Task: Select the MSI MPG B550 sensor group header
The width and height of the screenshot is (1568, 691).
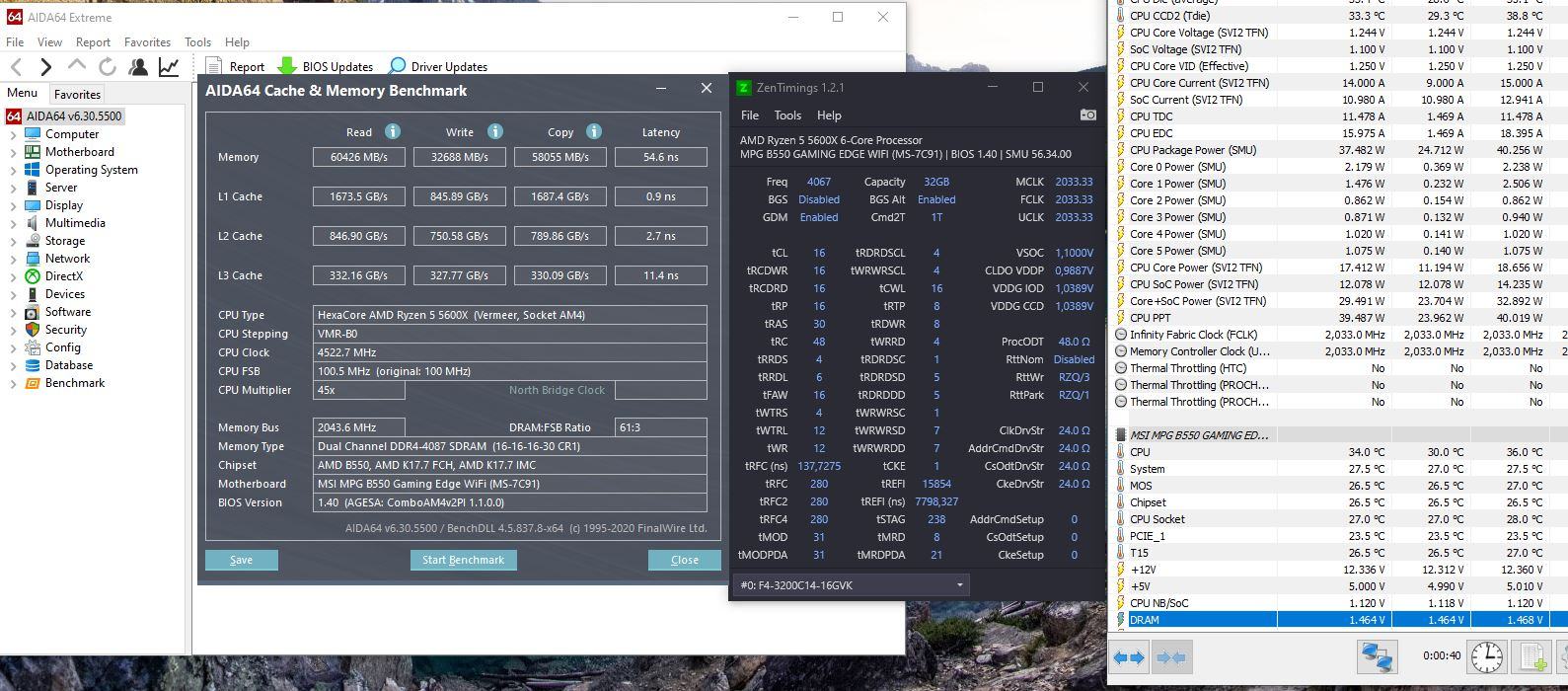Action: point(1337,435)
